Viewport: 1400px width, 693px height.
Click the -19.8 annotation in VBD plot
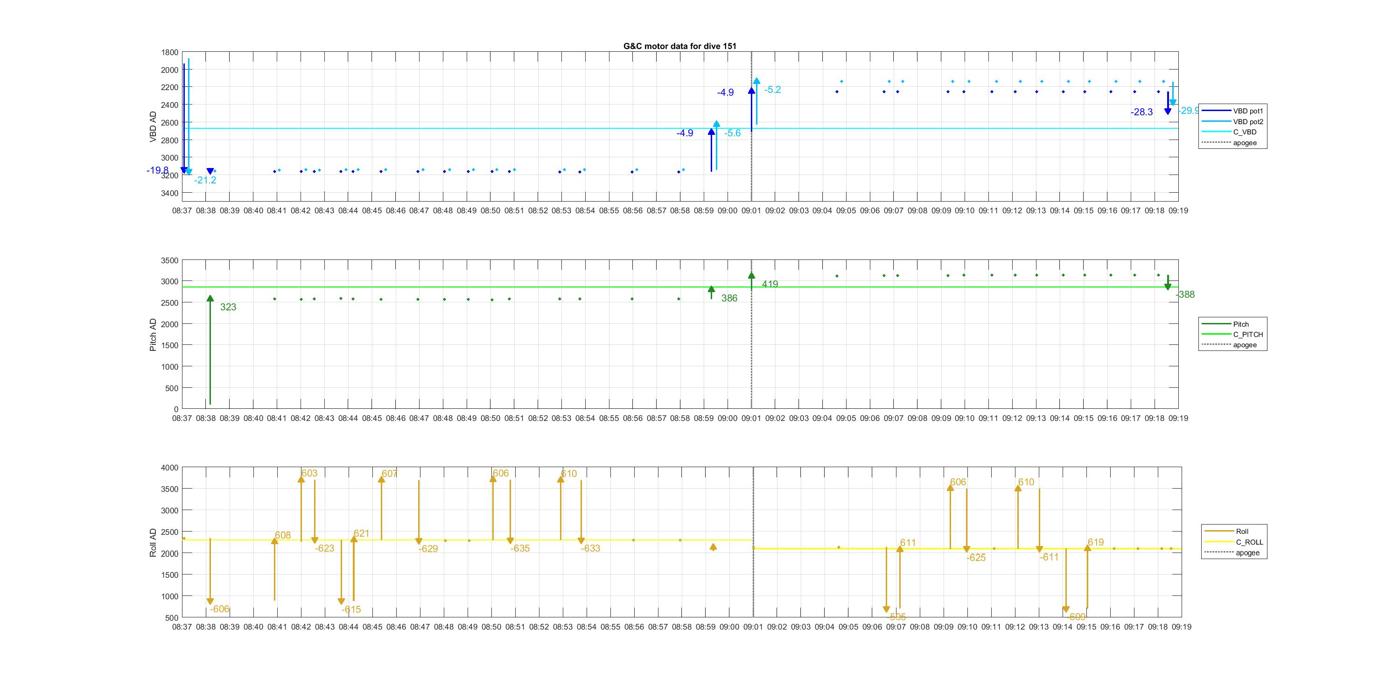(x=157, y=171)
